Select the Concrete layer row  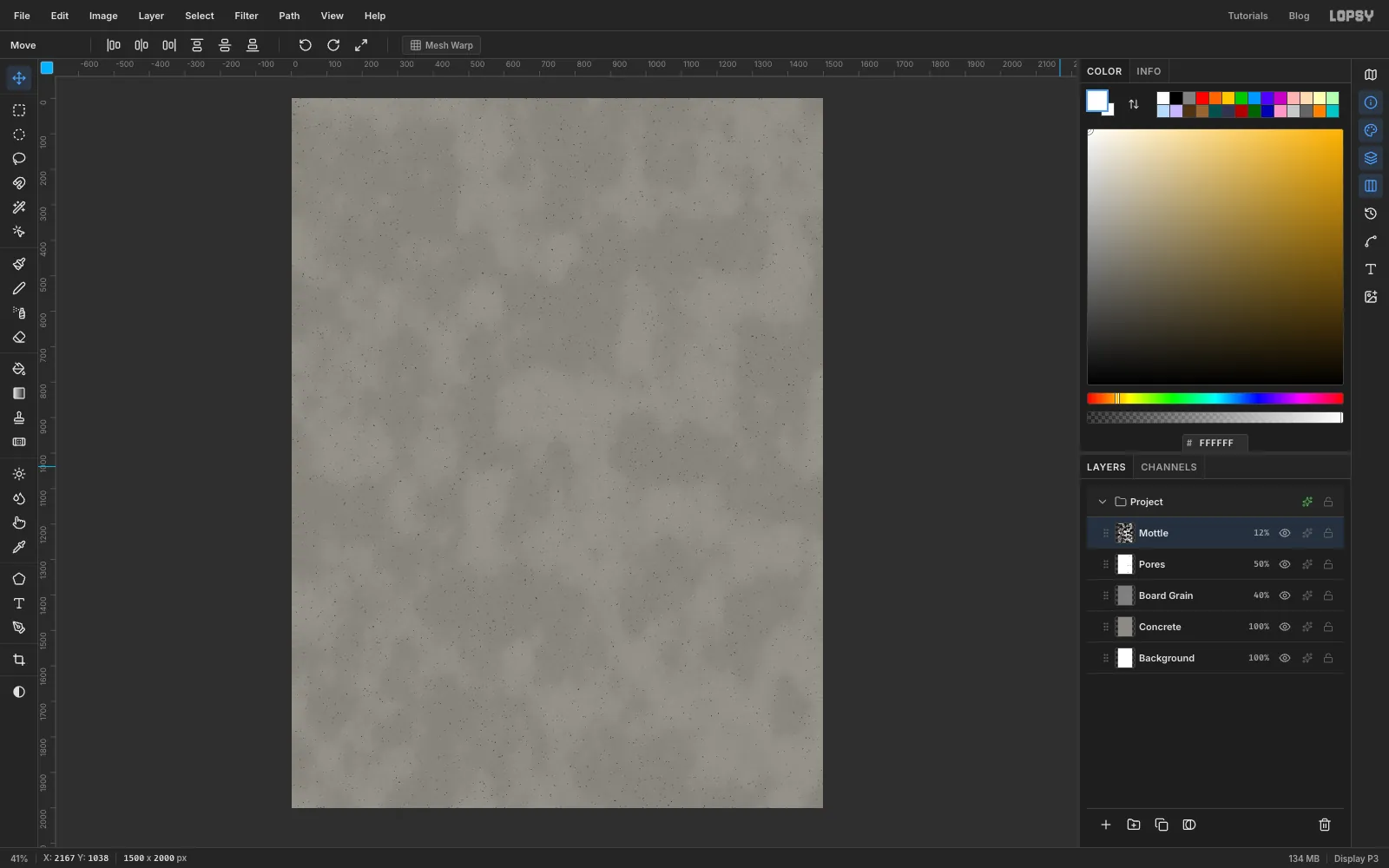[x=1215, y=627]
